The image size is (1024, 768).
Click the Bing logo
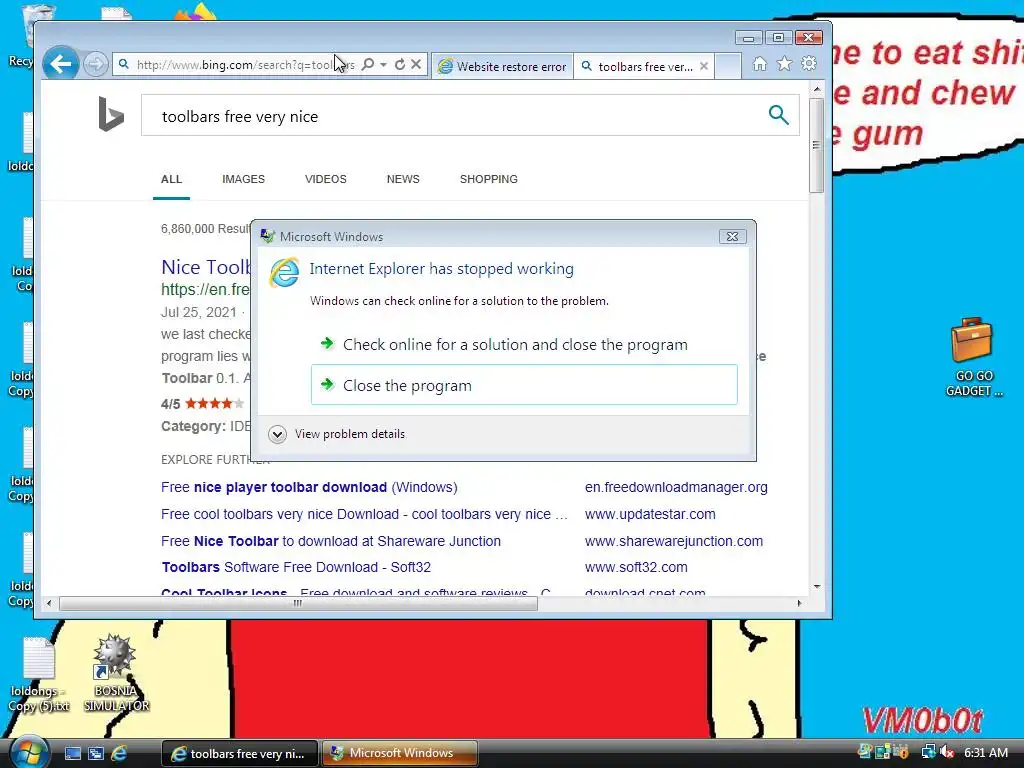pyautogui.click(x=110, y=114)
